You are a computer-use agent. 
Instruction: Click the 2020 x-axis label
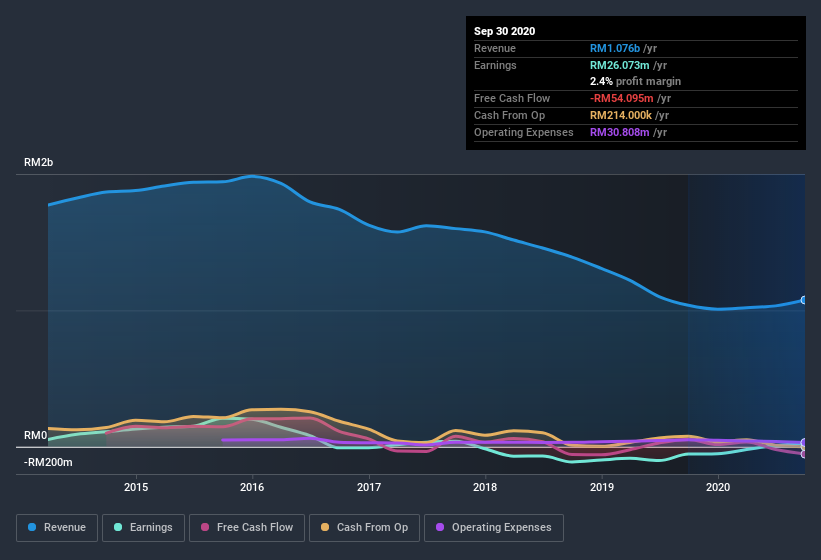pyautogui.click(x=718, y=487)
